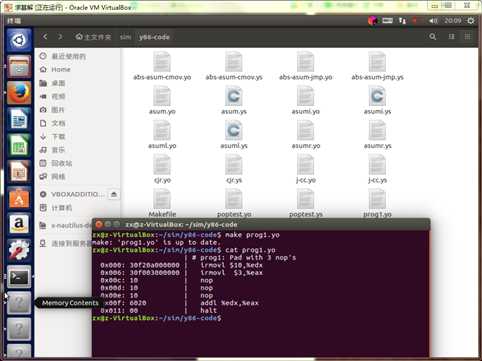482x361 pixels.
Task: Open Ubuntu Software Center icon
Action: pyautogui.click(x=19, y=198)
